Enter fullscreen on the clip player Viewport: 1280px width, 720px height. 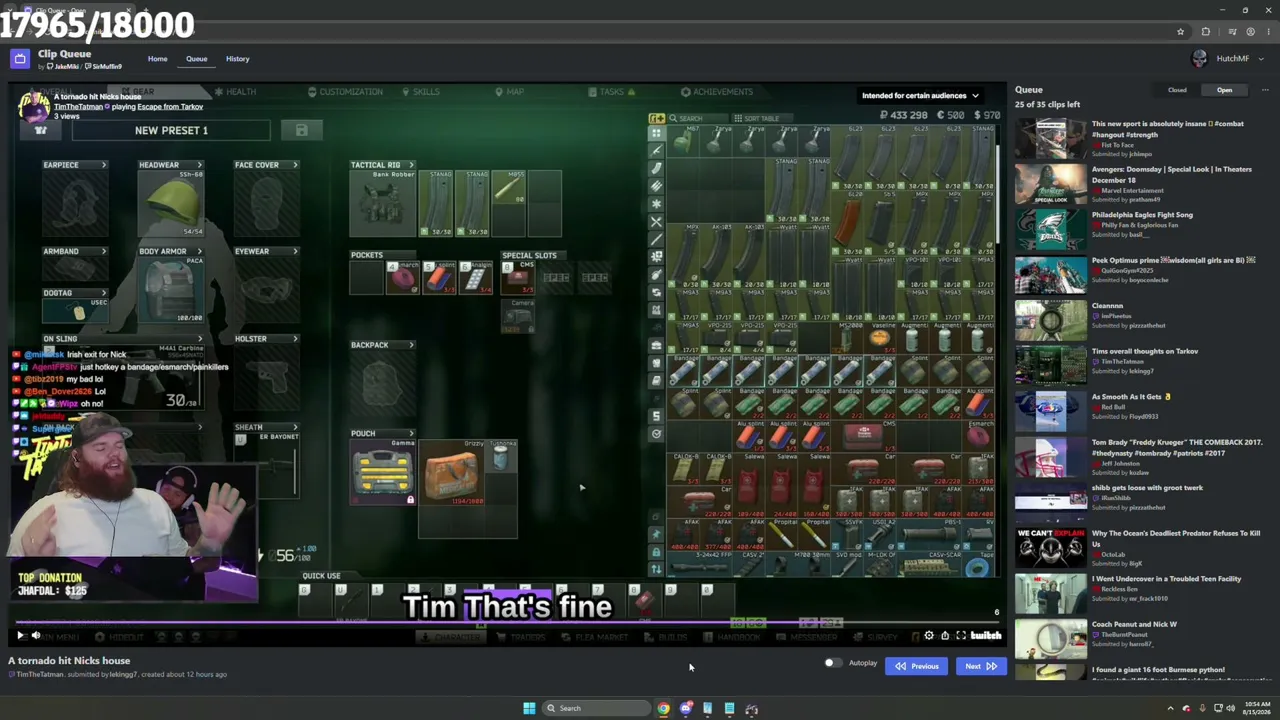pyautogui.click(x=961, y=635)
